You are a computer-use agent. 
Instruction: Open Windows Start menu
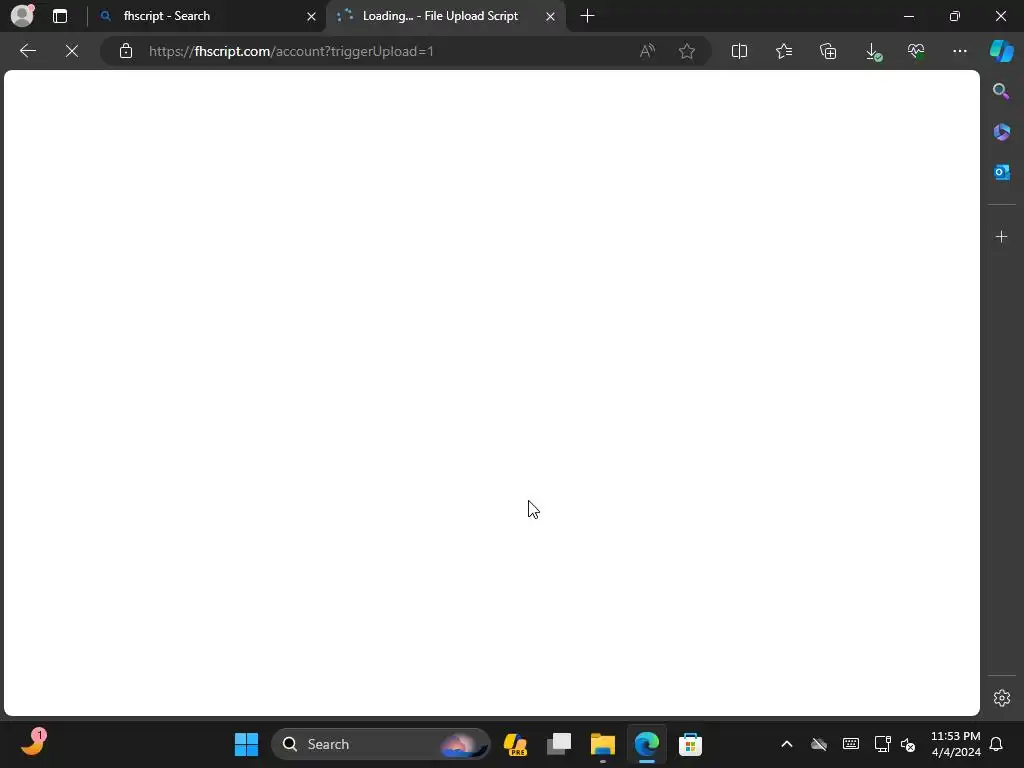(x=246, y=744)
